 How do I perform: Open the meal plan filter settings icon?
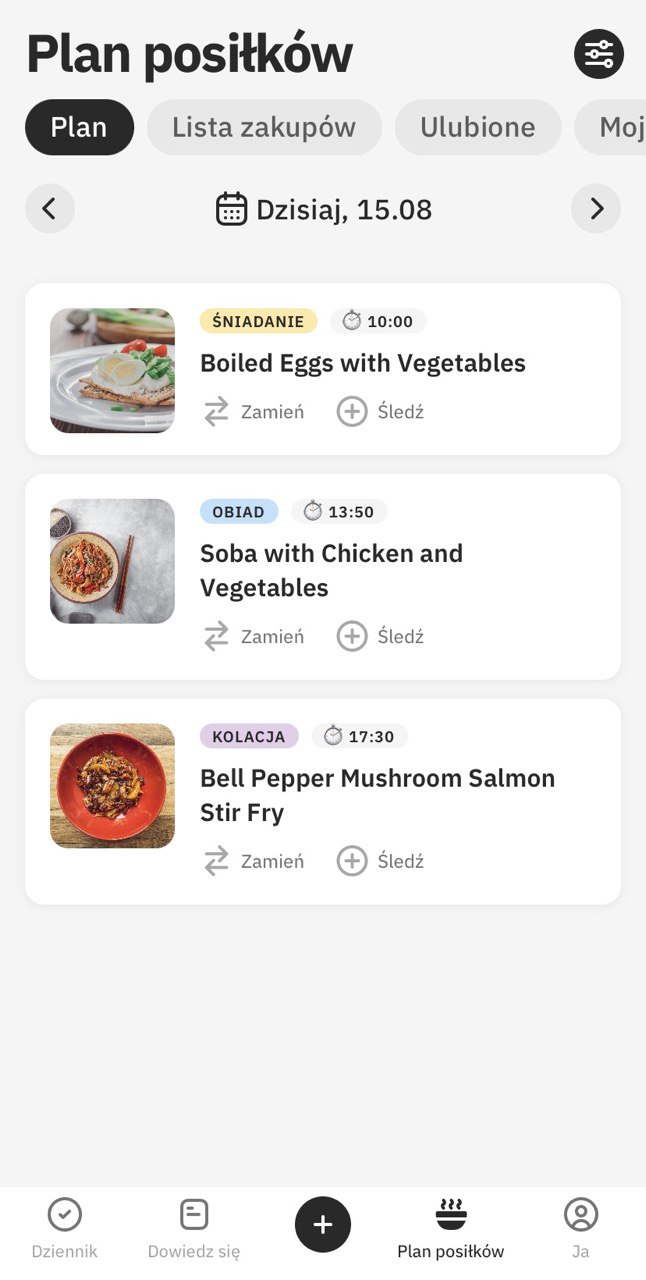(x=598, y=54)
